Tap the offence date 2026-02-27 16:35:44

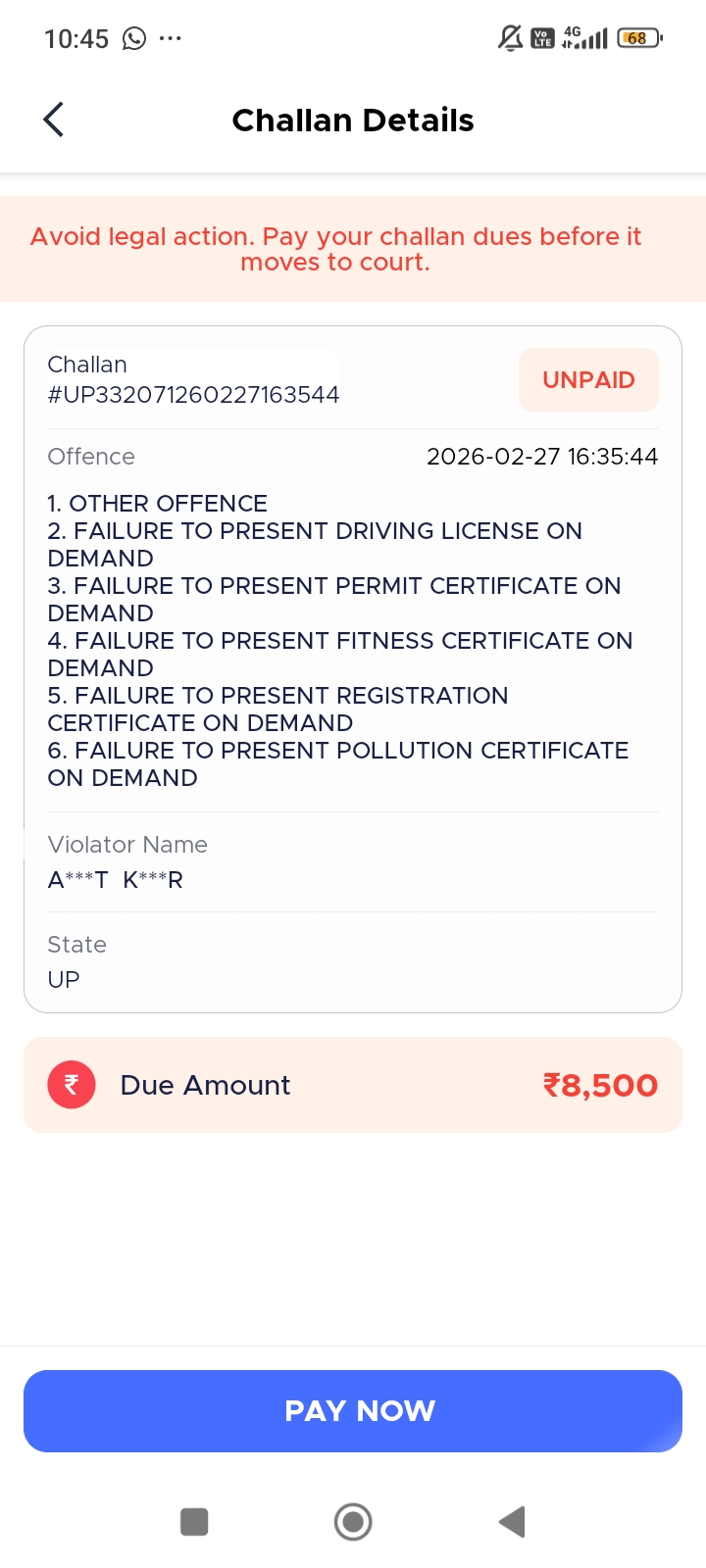(542, 457)
